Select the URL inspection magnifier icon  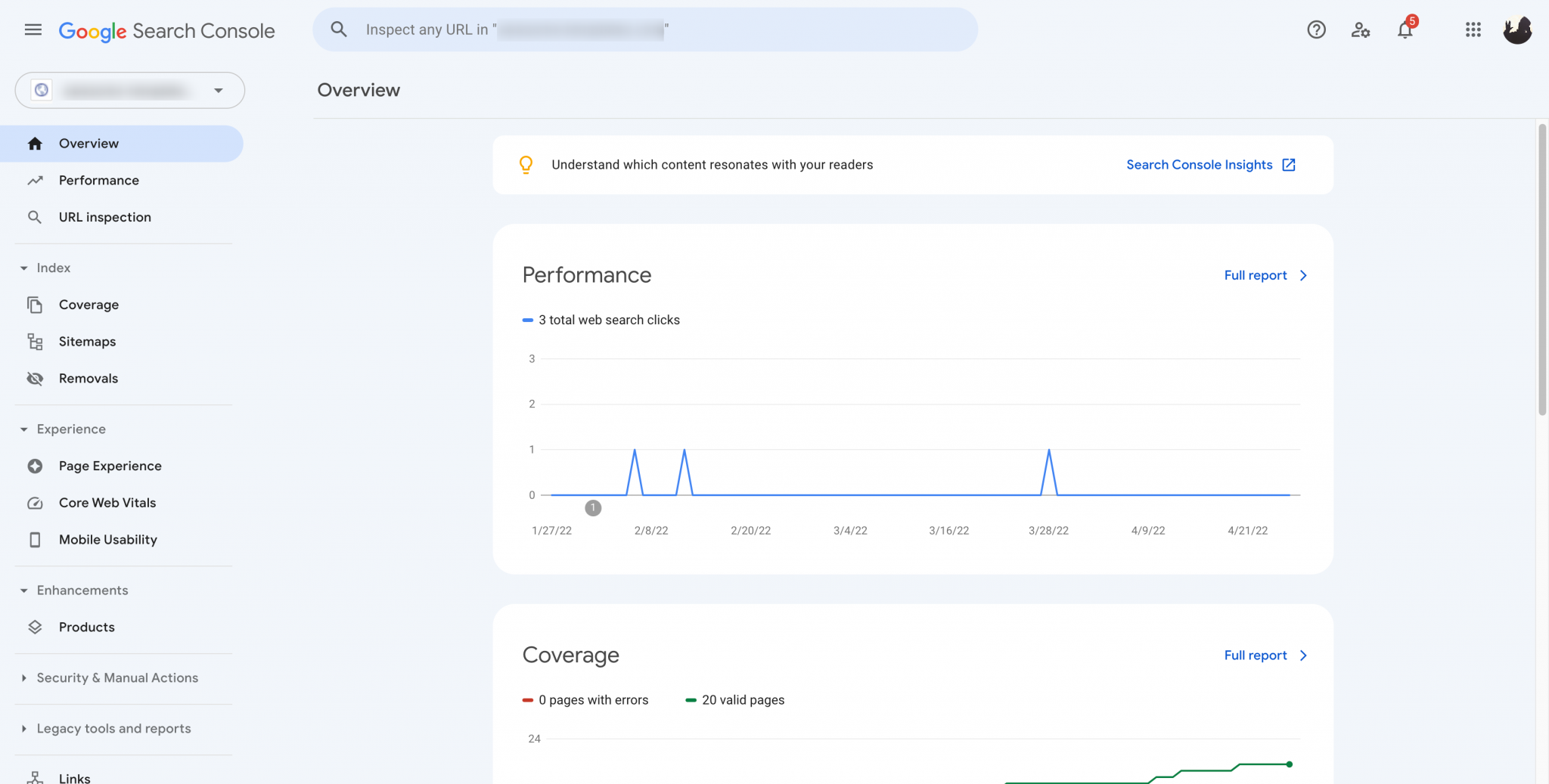pyautogui.click(x=35, y=217)
